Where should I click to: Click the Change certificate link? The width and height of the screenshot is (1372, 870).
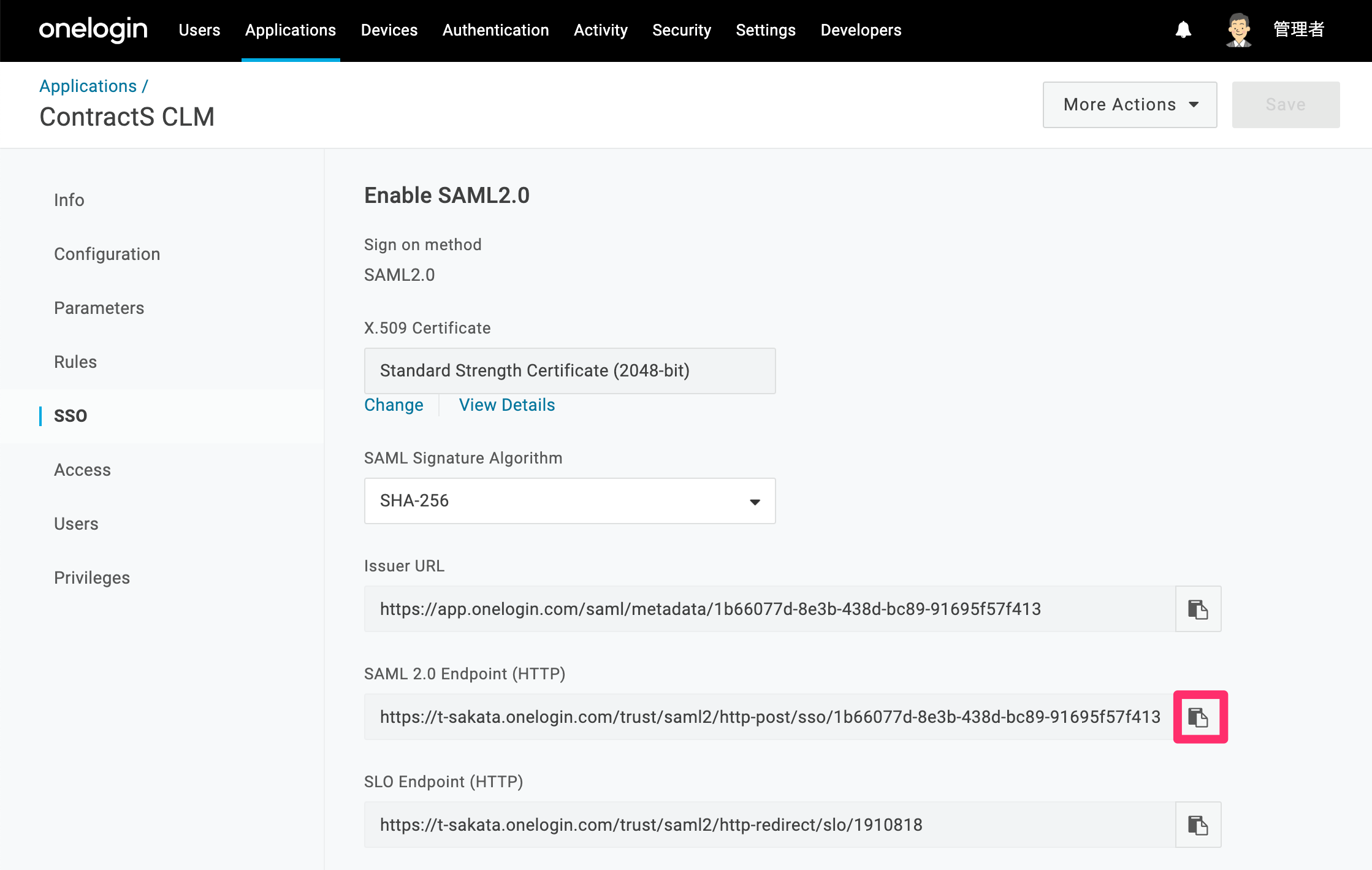[394, 405]
